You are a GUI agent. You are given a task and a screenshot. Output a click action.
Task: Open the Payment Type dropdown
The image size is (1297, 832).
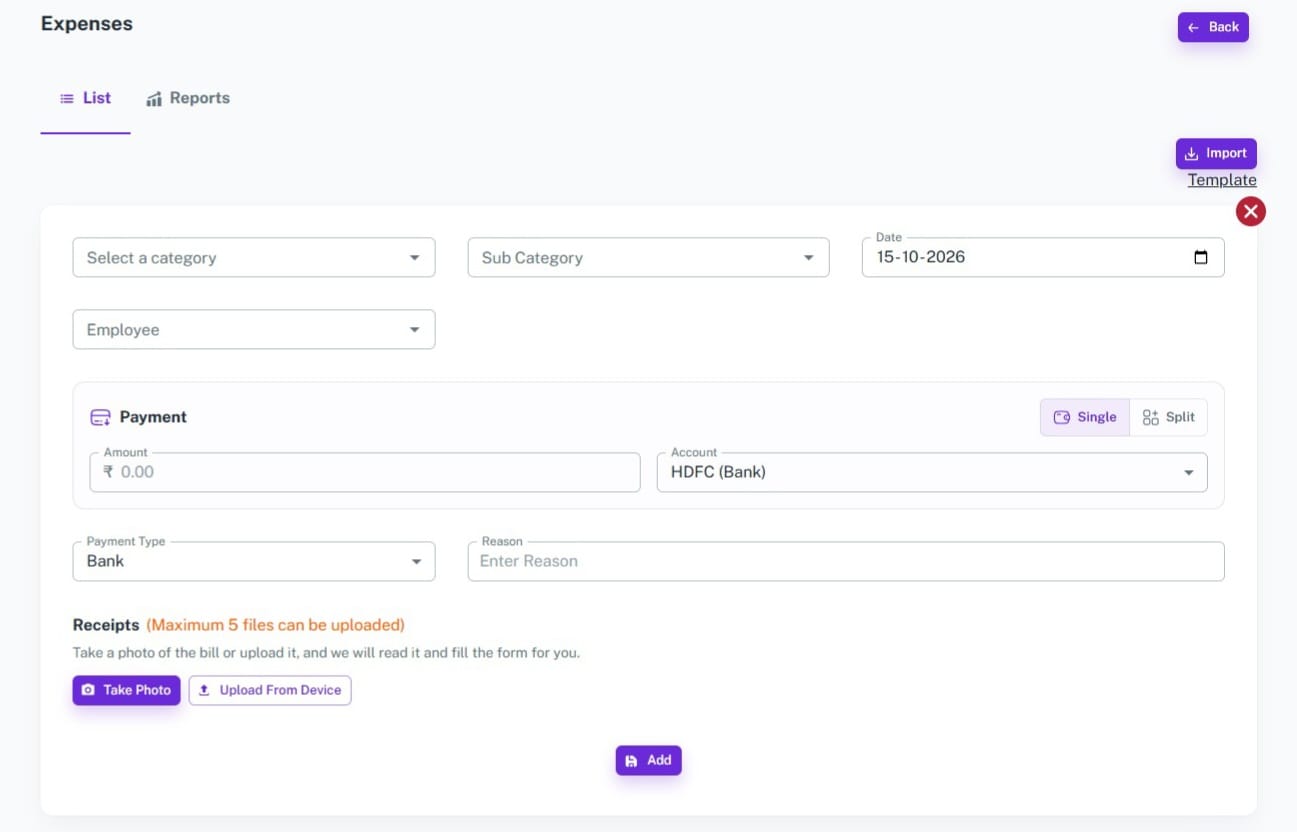tap(254, 561)
